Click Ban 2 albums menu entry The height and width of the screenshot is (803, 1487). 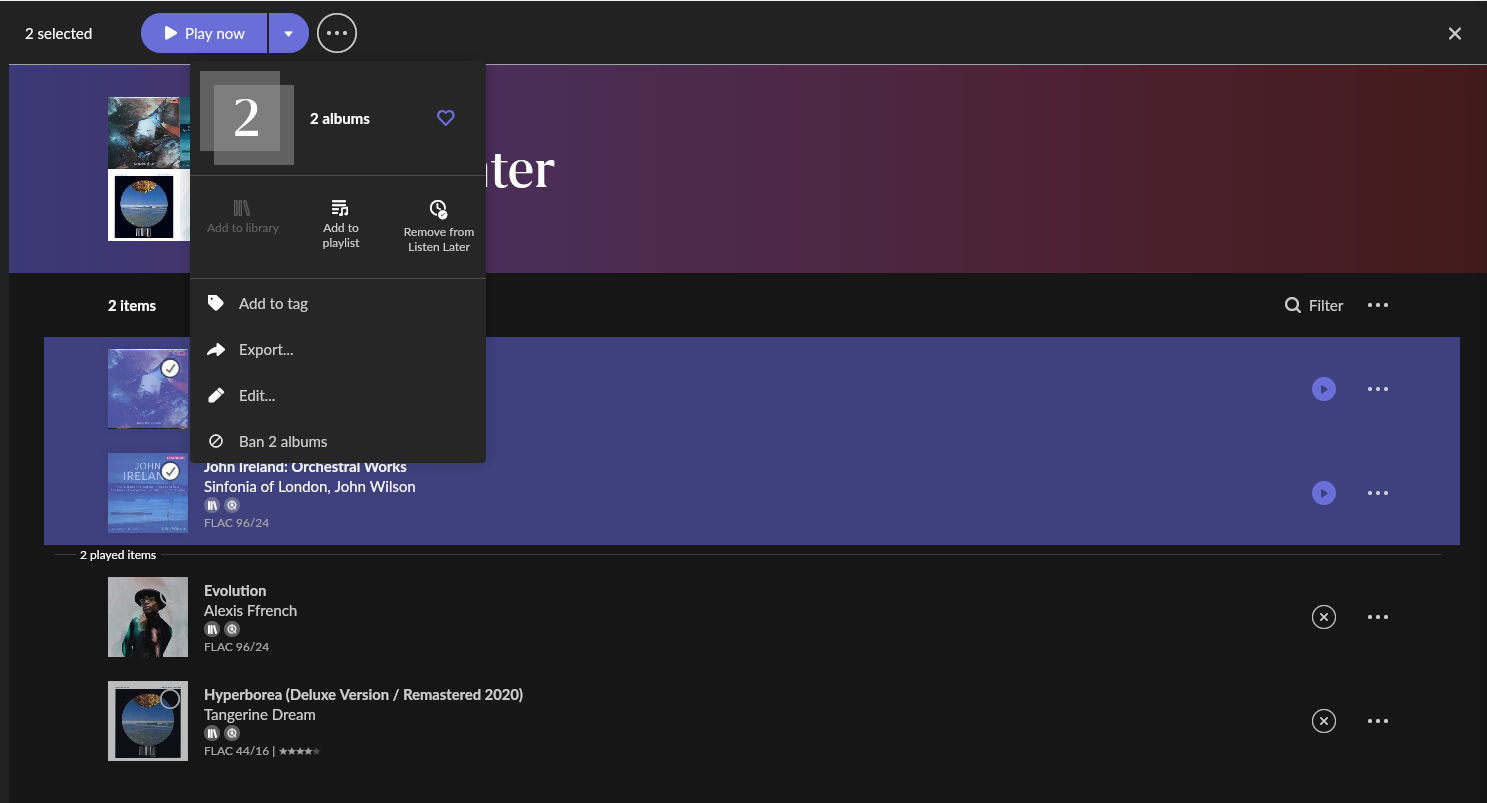coord(282,442)
